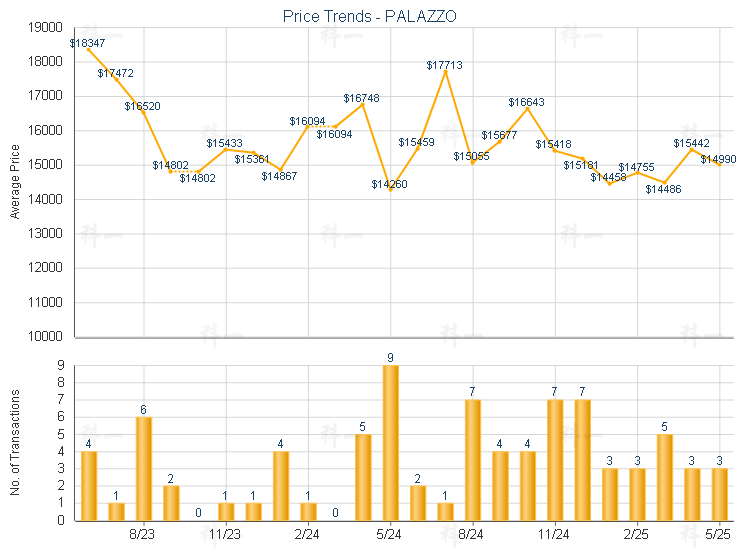Select the 8/23 date axis label
The image size is (740, 550).
[143, 535]
